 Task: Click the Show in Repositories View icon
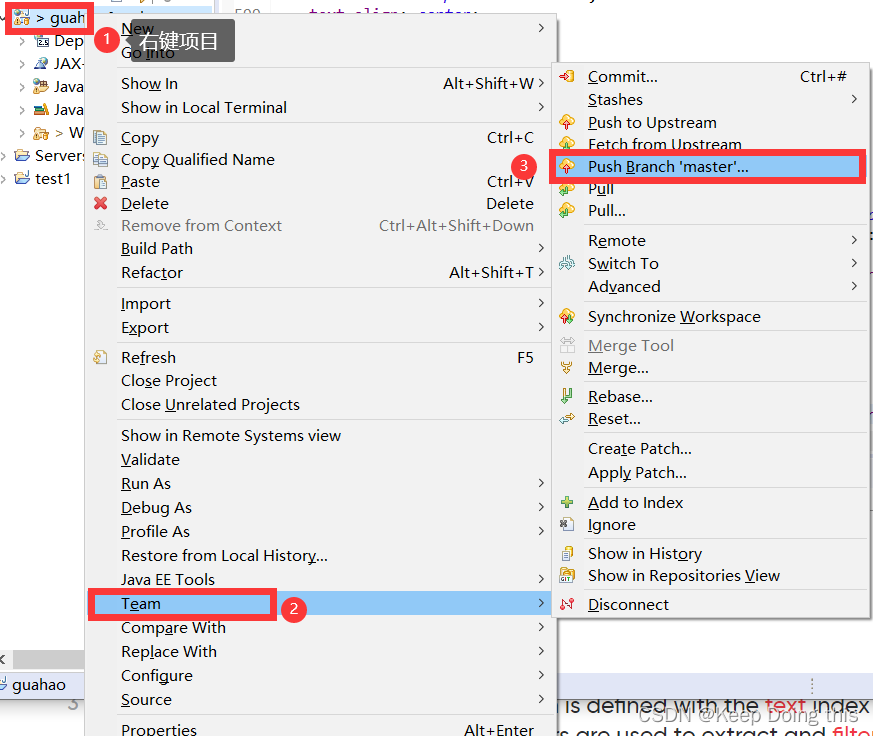coord(567,575)
